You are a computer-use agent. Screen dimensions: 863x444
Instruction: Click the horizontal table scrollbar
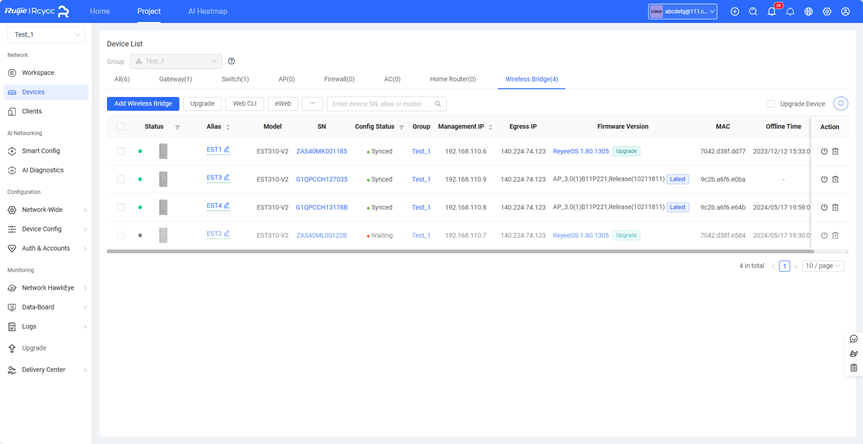point(460,251)
